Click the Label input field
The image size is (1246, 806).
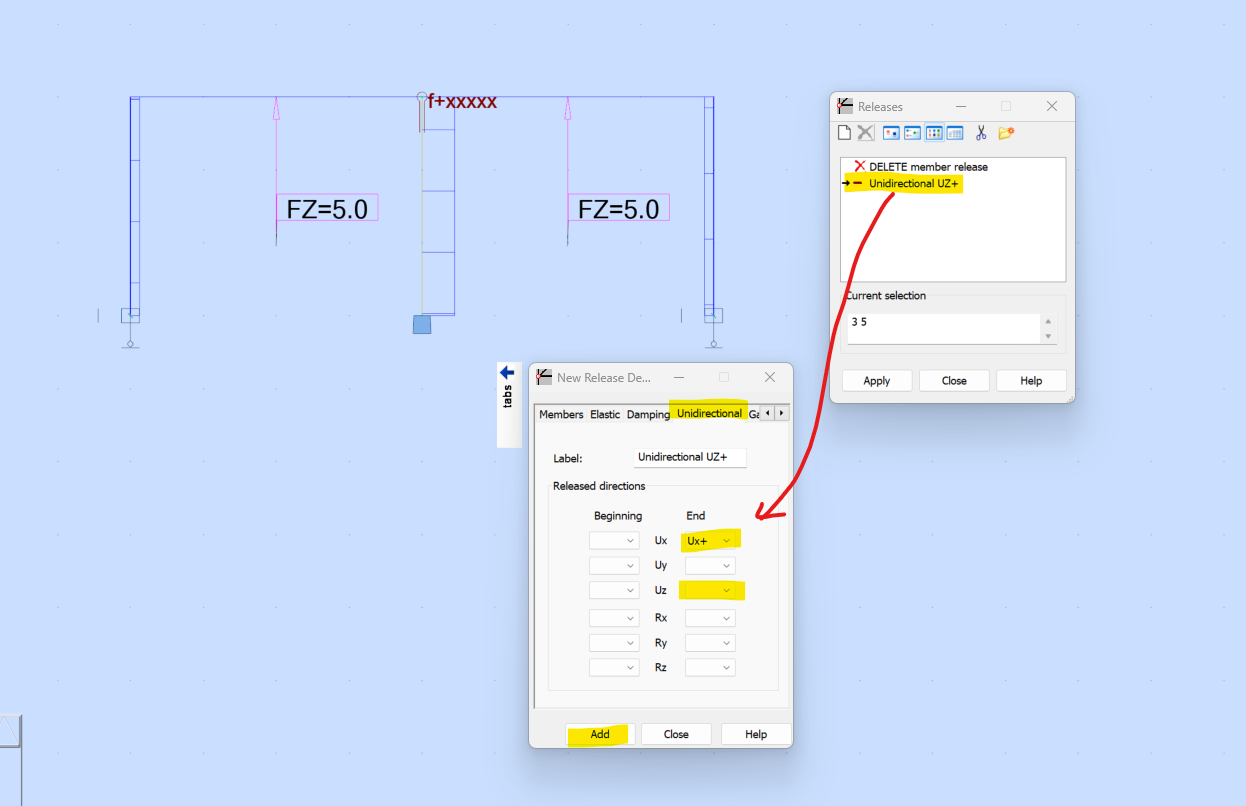pos(690,457)
